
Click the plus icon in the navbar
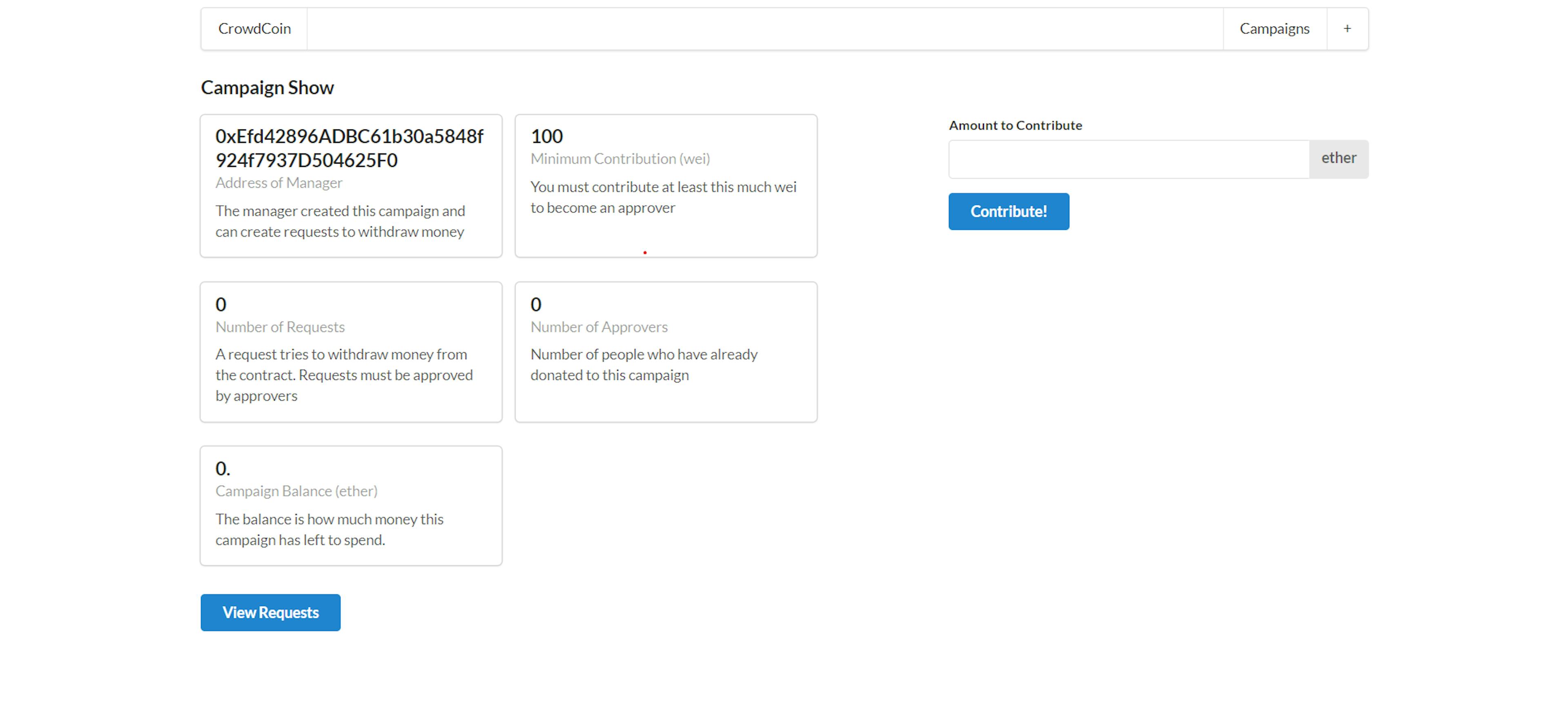click(1347, 29)
